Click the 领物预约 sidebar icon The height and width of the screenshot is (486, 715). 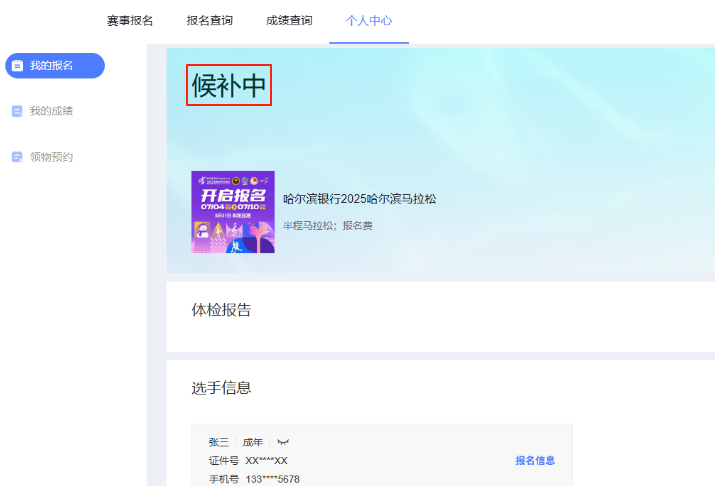(x=17, y=157)
